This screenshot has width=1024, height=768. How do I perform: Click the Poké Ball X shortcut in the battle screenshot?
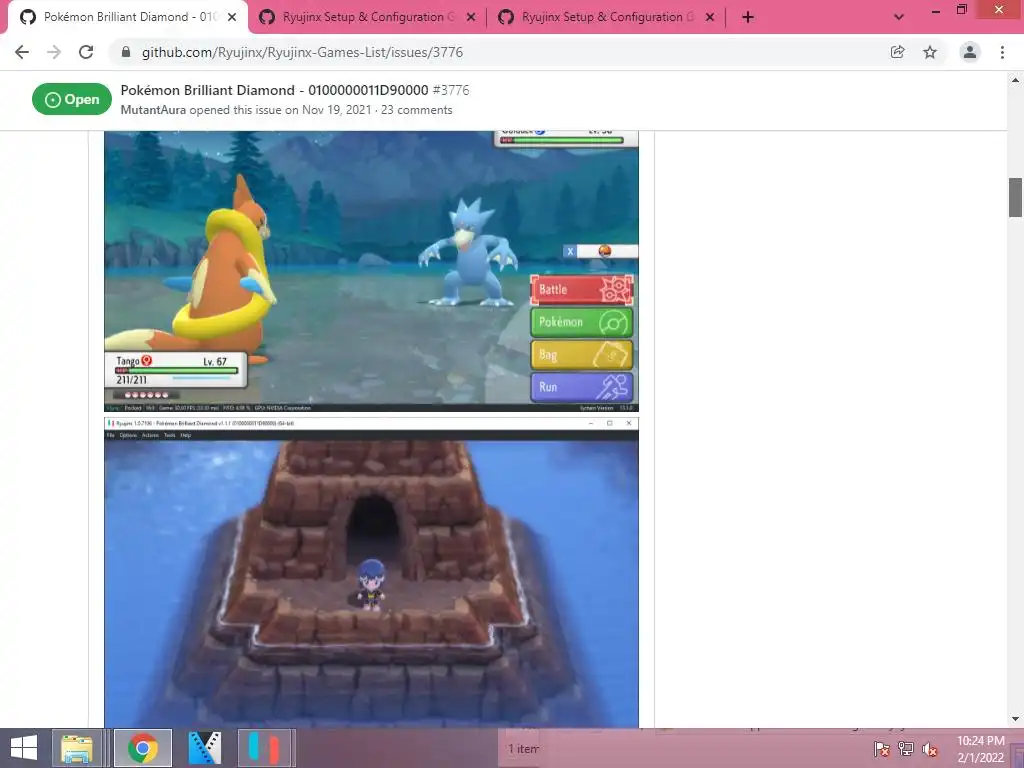coord(600,251)
